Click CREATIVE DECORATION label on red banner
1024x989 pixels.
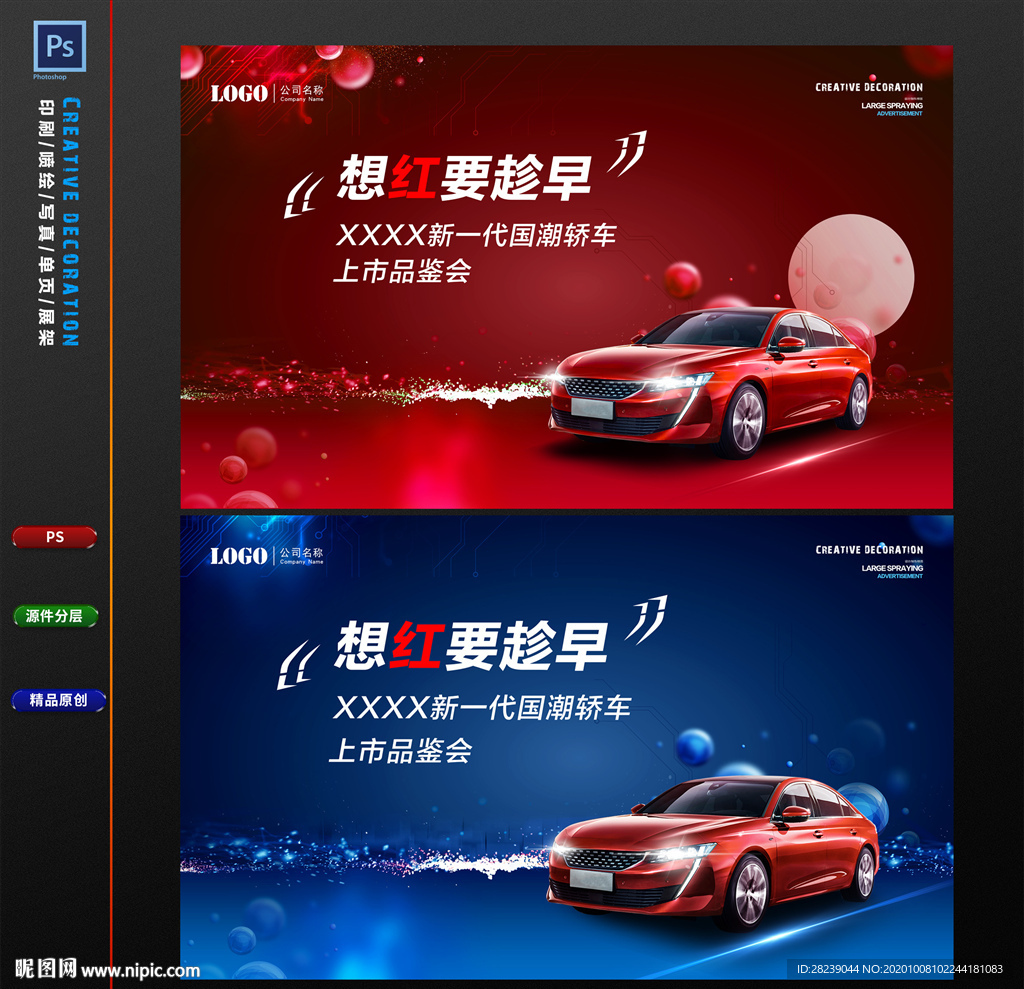(868, 88)
